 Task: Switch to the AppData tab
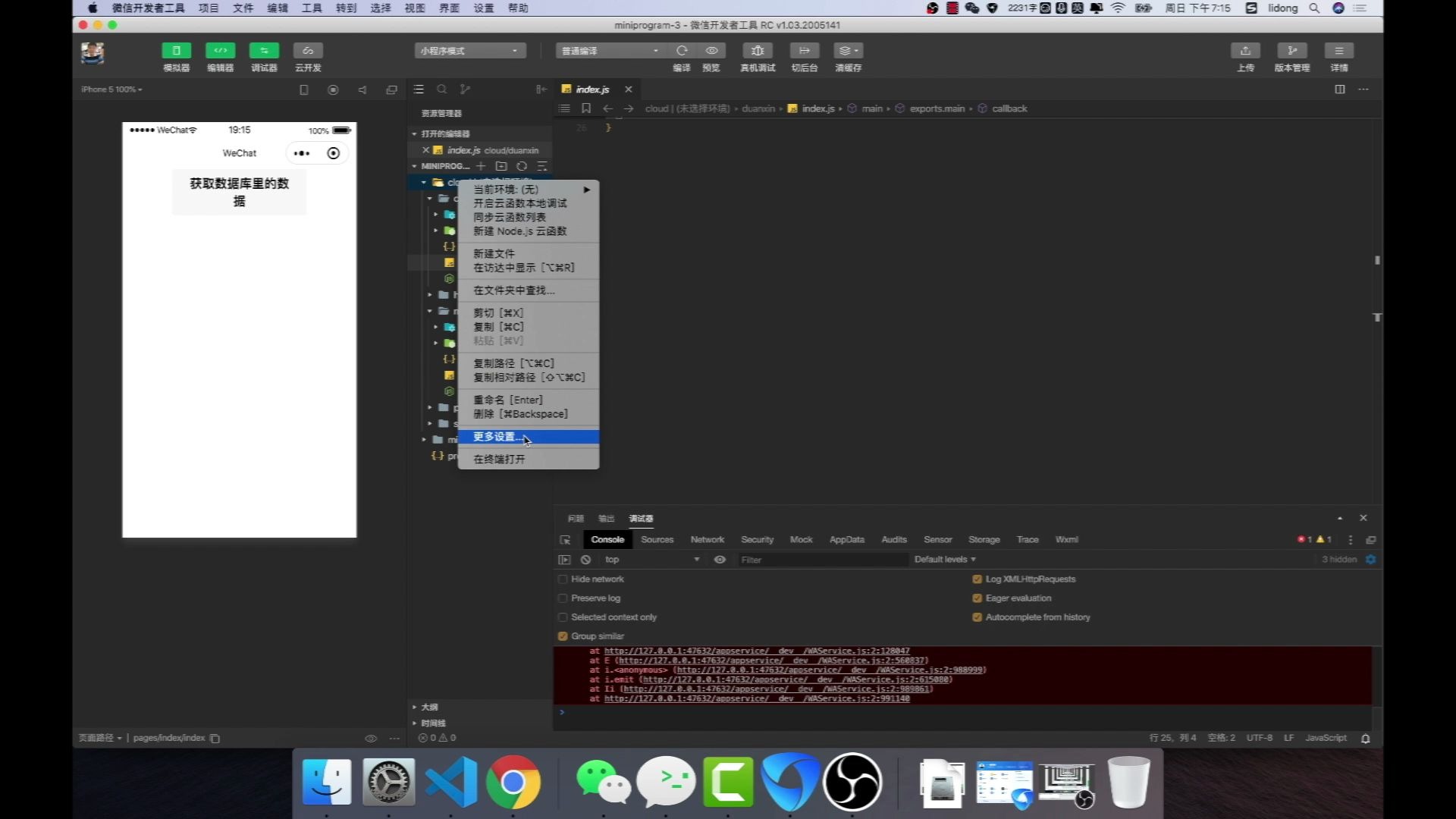point(846,540)
